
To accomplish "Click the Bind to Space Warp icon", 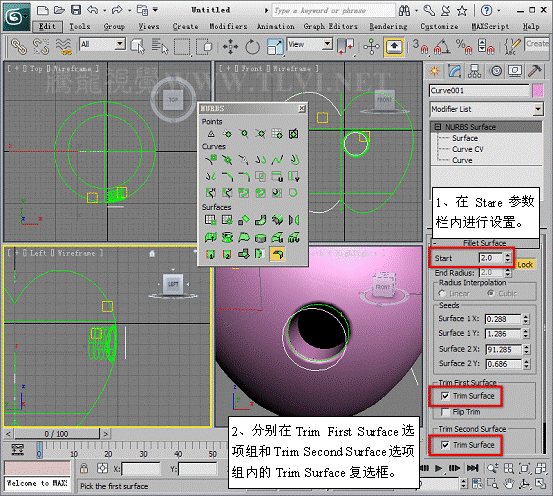I will tap(64, 47).
